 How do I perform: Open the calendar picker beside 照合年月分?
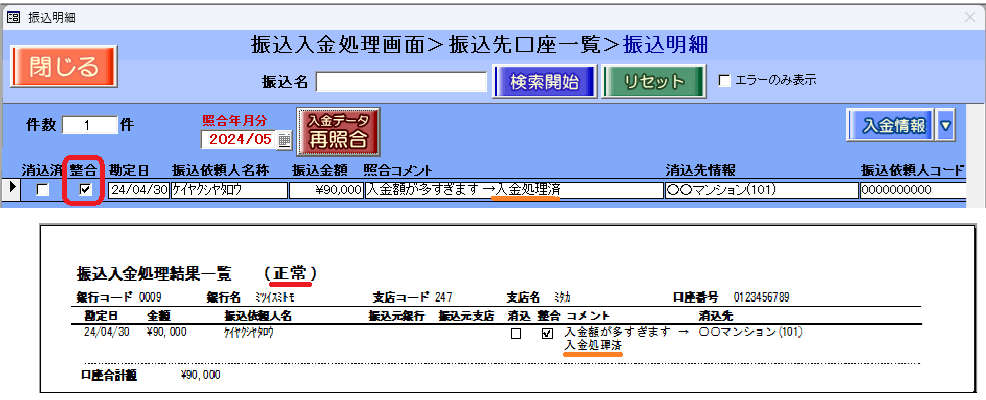tap(284, 139)
